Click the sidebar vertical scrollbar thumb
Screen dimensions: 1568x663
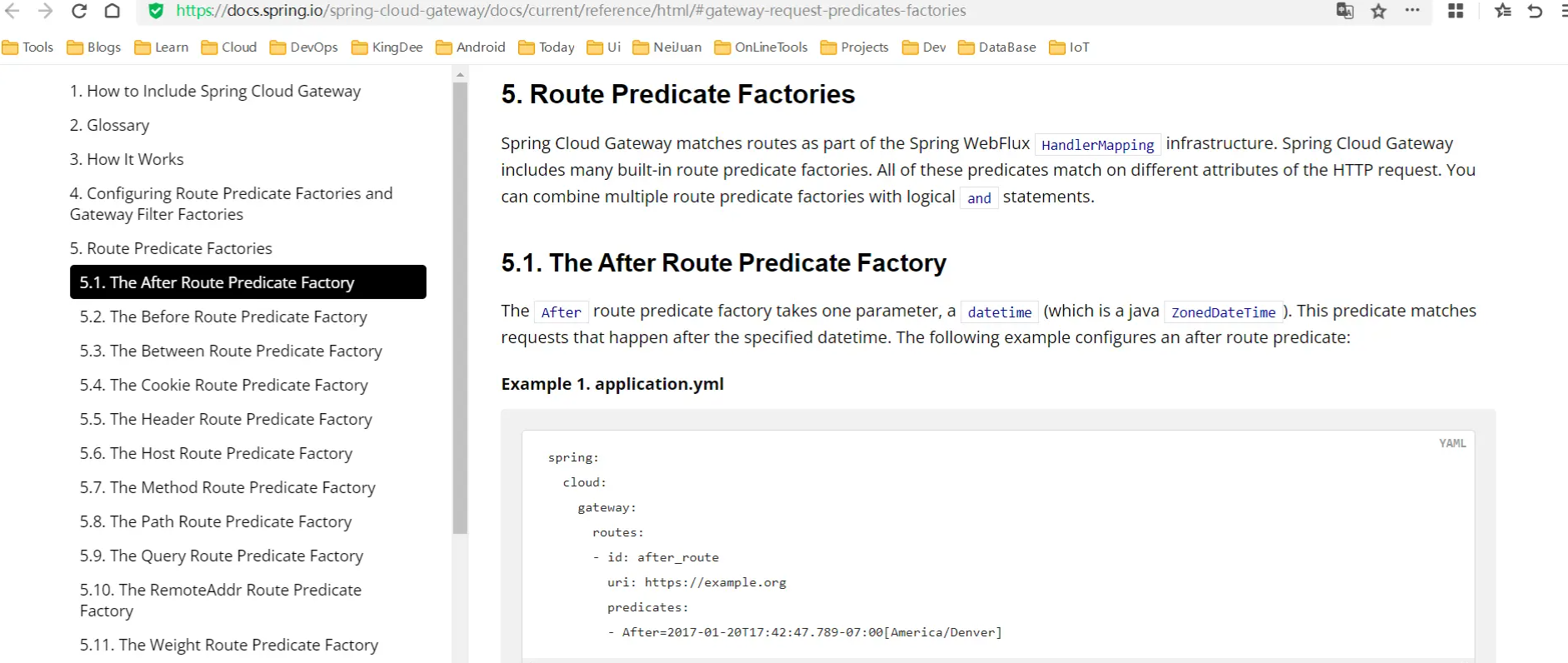click(x=460, y=308)
